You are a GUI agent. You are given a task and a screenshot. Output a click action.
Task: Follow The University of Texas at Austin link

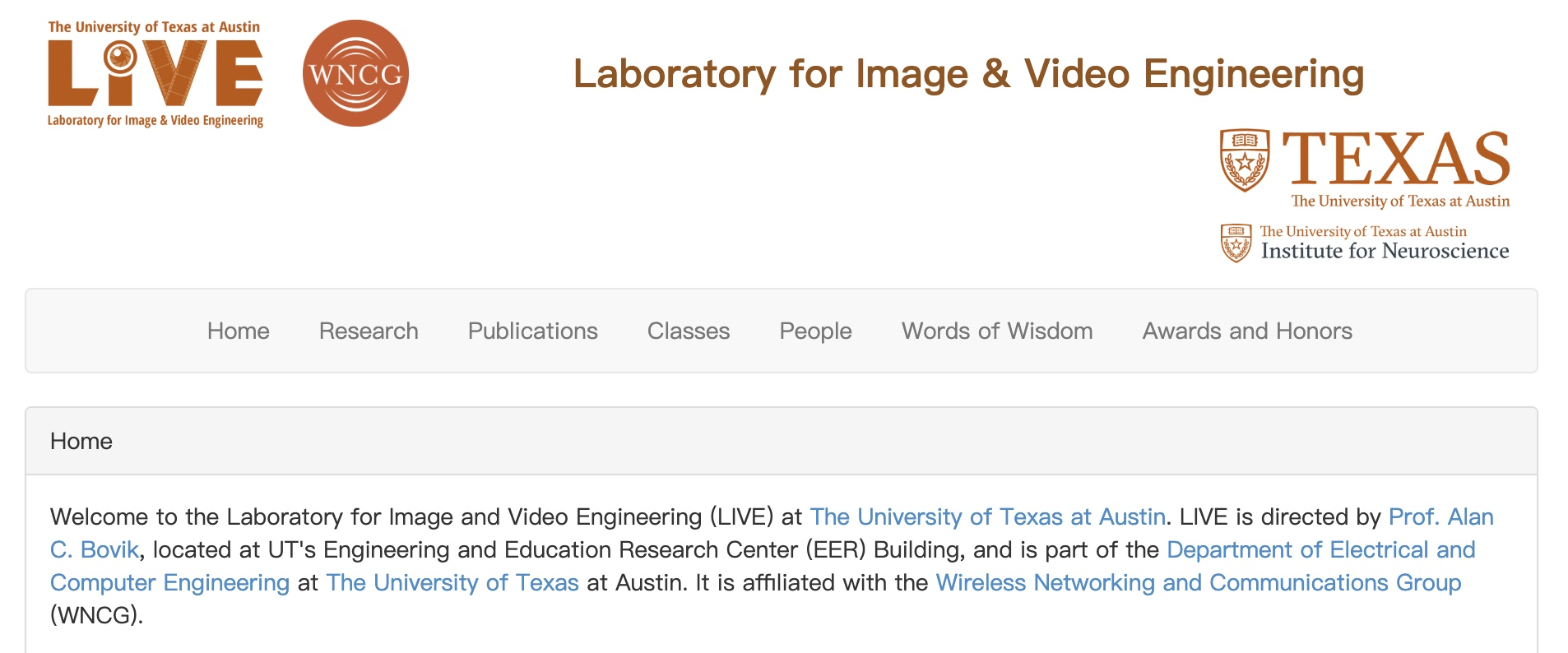tap(987, 516)
